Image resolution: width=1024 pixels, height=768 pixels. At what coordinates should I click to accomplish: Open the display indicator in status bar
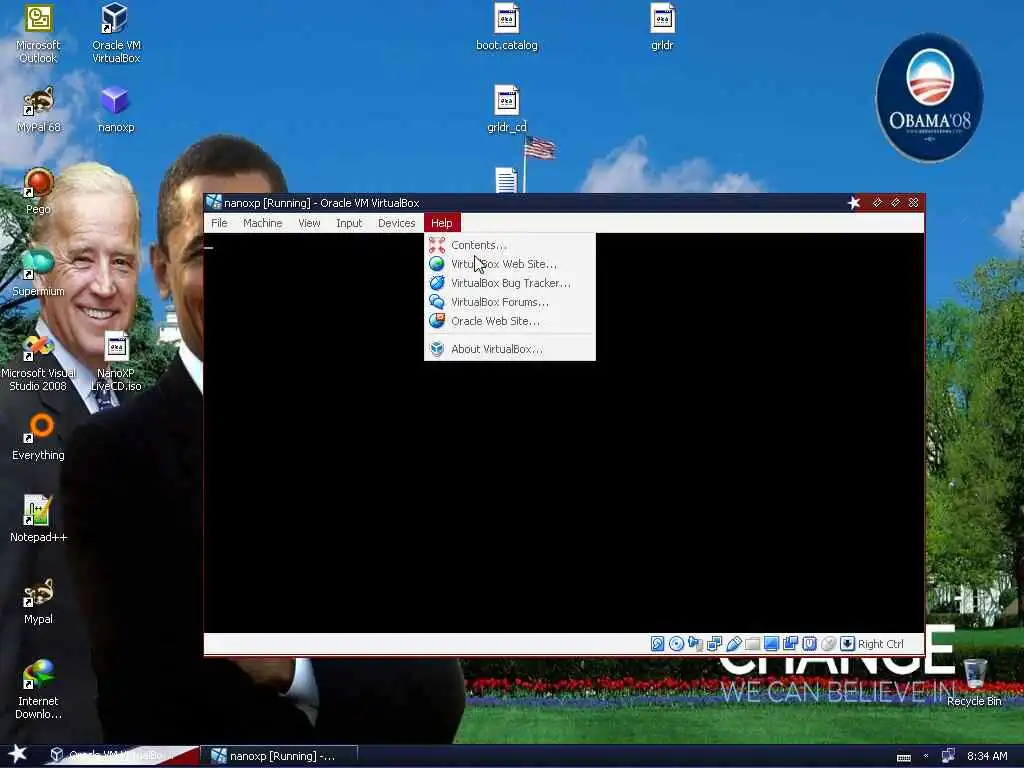click(x=771, y=644)
